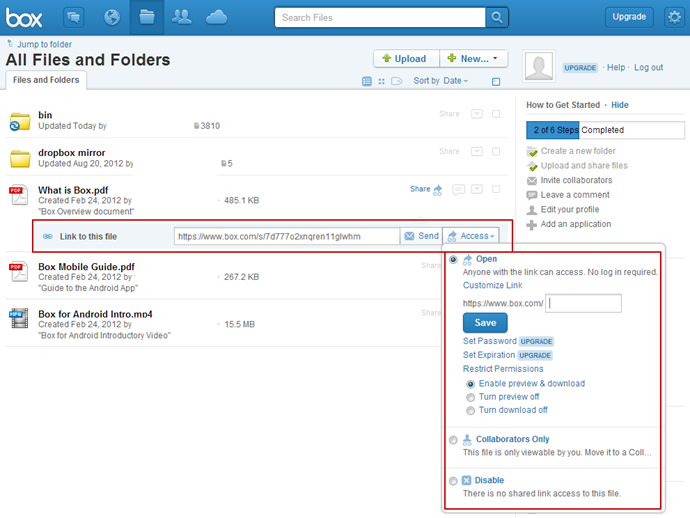The image size is (690, 518).
Task: Check the What is Box.pdf checkbox
Action: [x=496, y=189]
